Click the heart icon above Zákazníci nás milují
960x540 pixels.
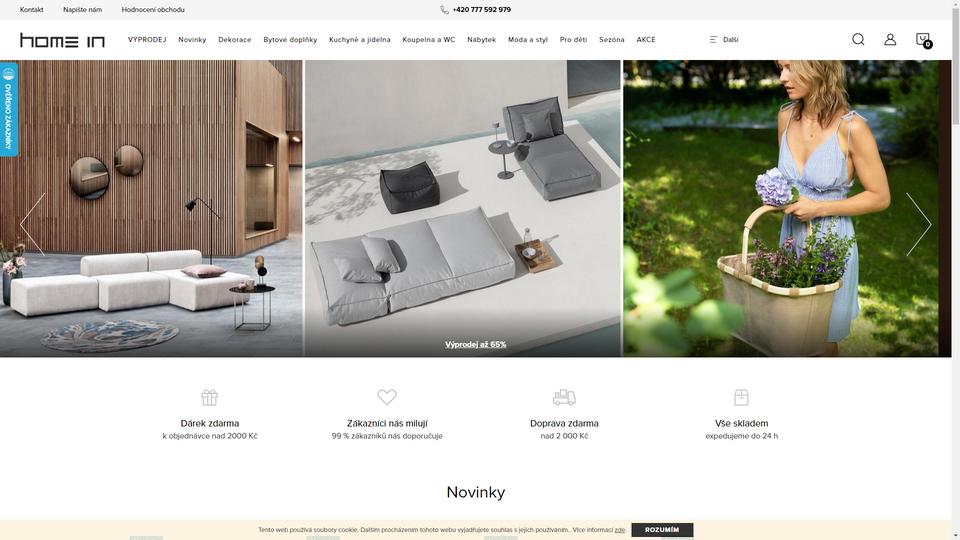click(x=387, y=397)
